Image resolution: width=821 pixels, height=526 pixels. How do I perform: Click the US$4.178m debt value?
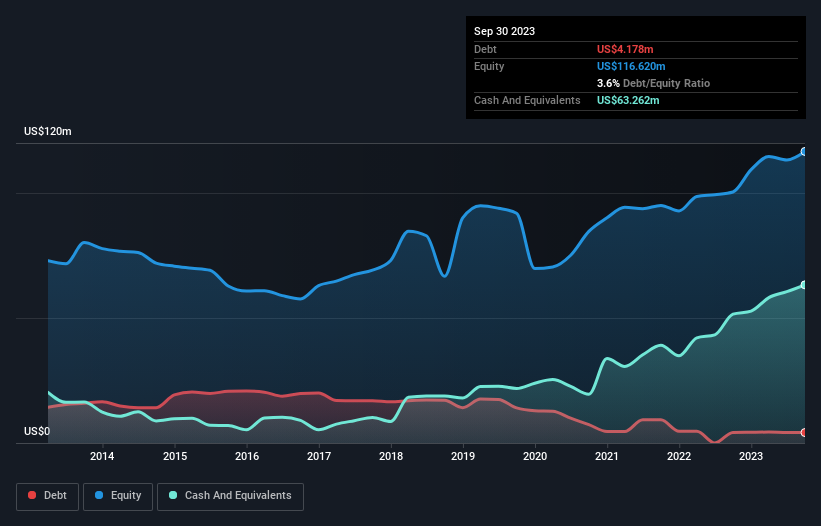click(625, 49)
